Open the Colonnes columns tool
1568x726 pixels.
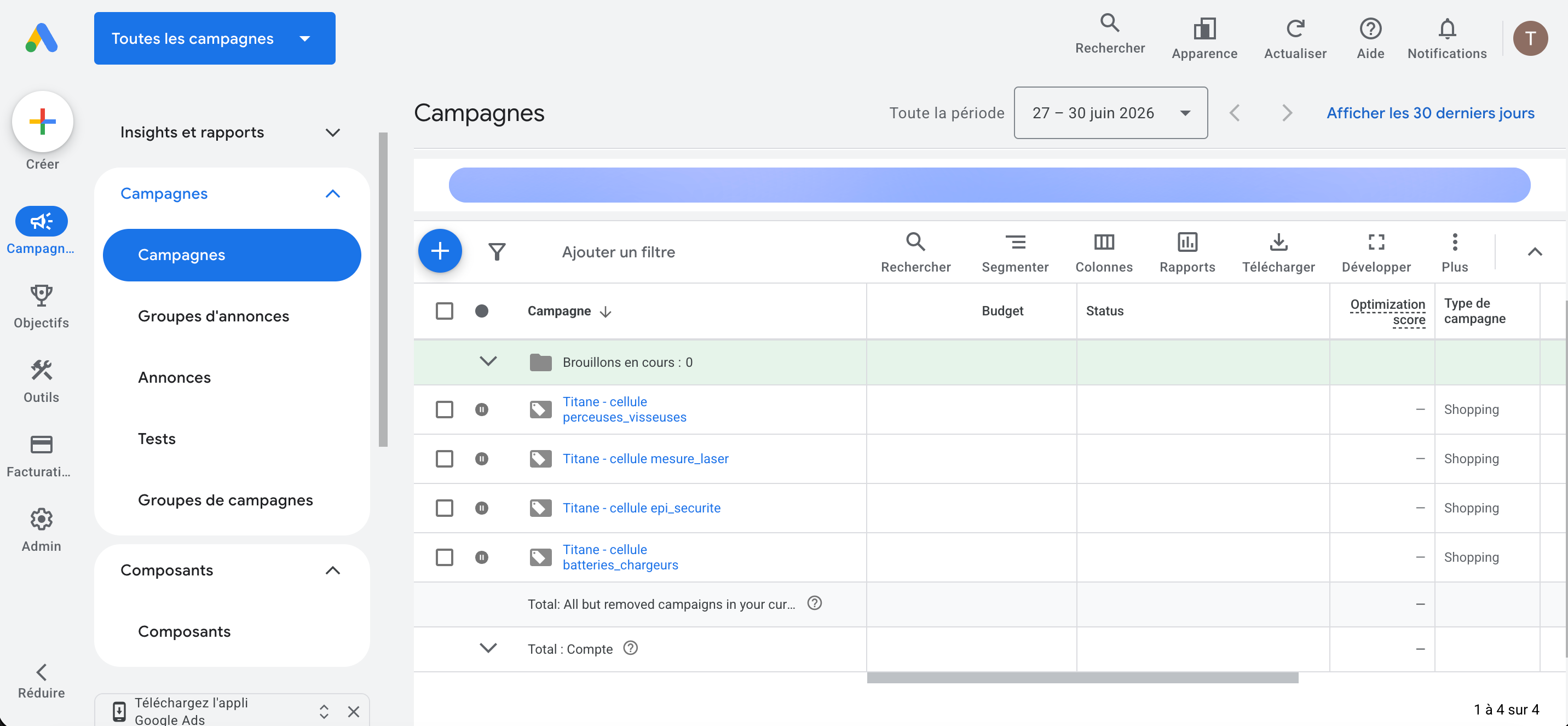click(1104, 242)
